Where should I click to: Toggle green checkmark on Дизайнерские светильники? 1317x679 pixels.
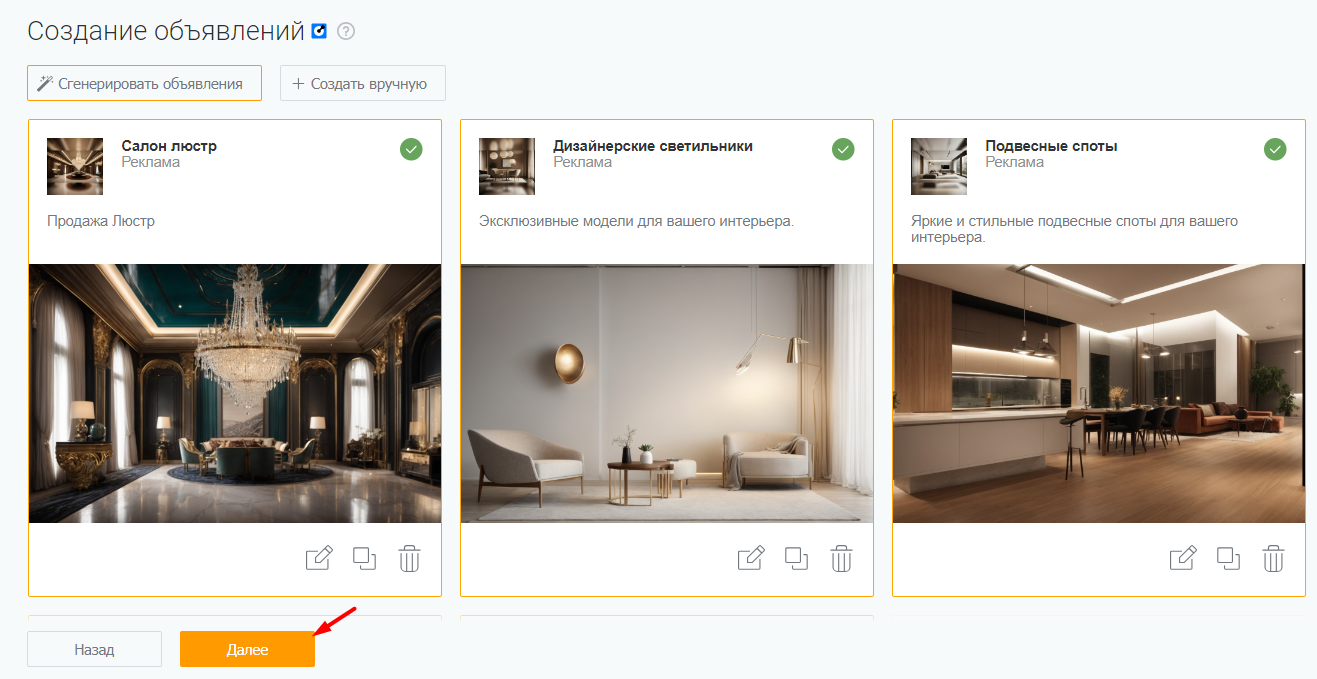(x=843, y=149)
